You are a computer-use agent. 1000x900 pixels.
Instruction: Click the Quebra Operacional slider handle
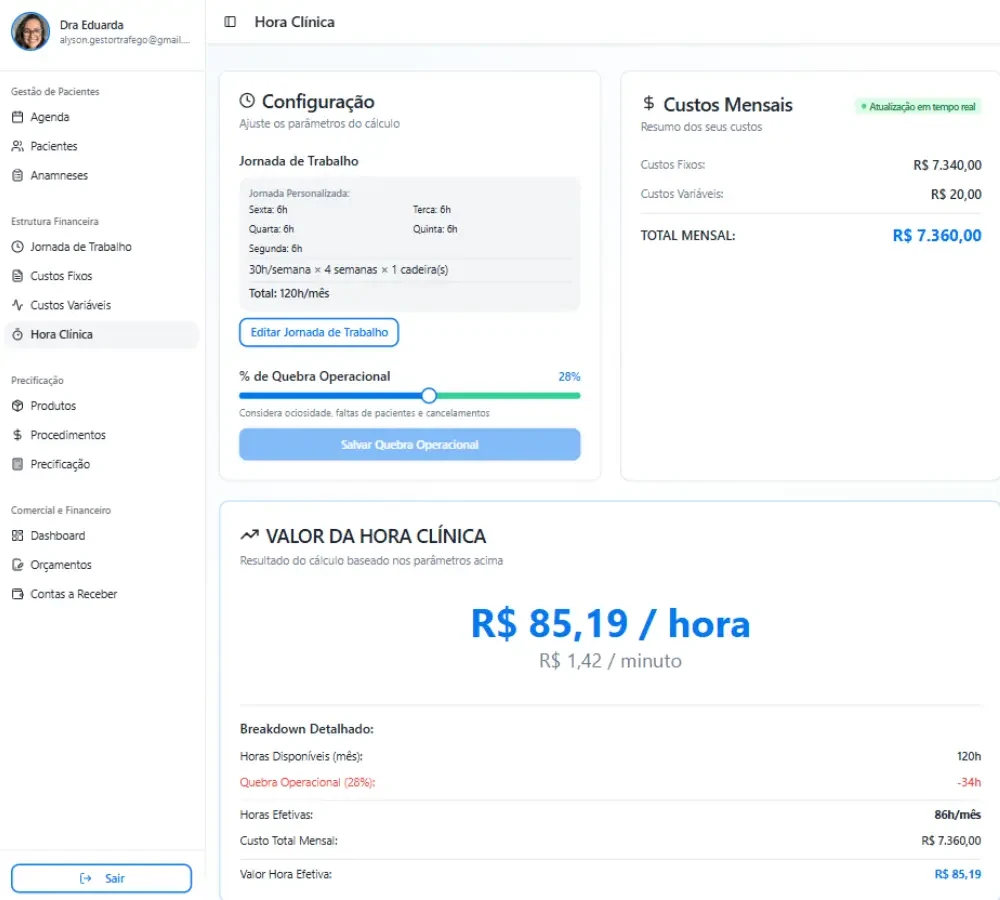pyautogui.click(x=429, y=395)
